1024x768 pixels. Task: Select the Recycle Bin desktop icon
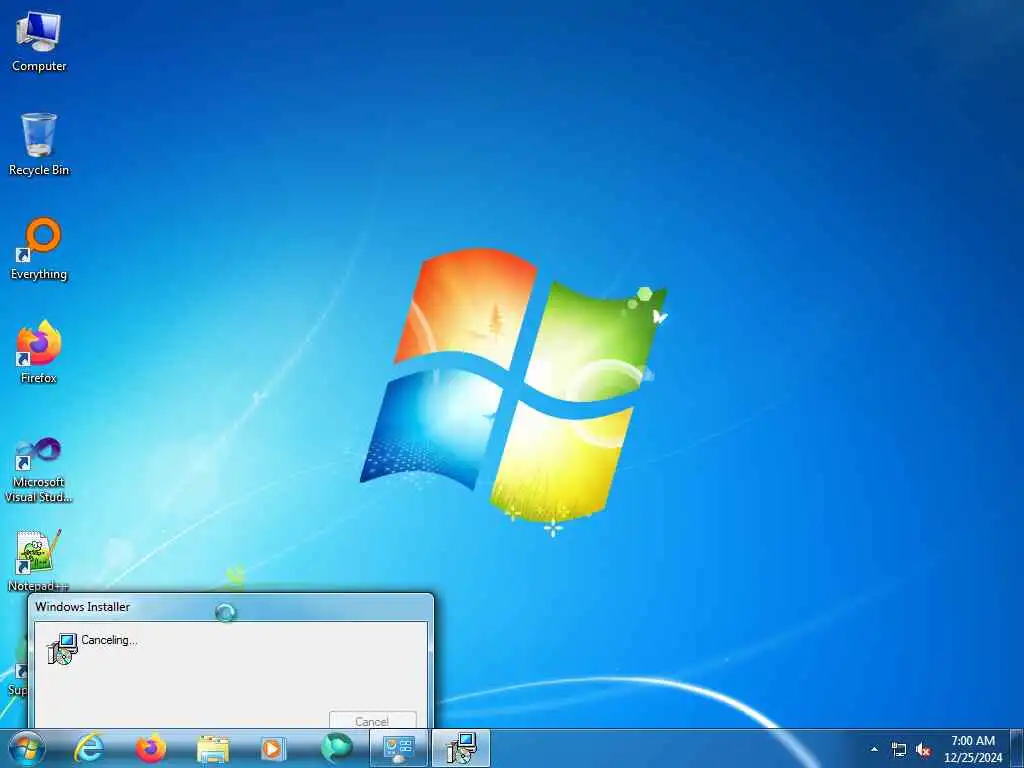(39, 144)
